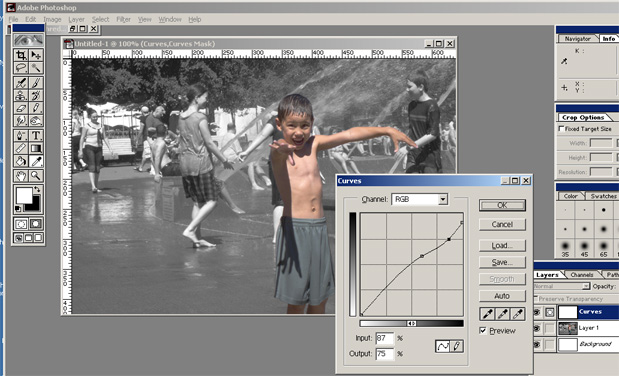Switch to the Swatches tab
Viewport: 619px width, 376px height.
pyautogui.click(x=603, y=196)
